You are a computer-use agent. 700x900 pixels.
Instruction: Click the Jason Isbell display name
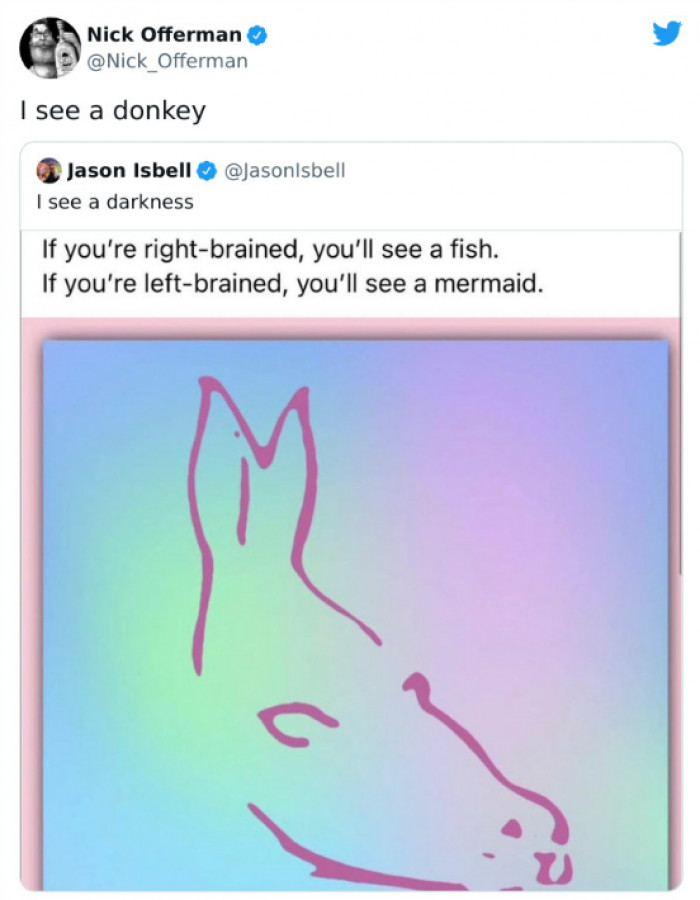click(x=129, y=171)
